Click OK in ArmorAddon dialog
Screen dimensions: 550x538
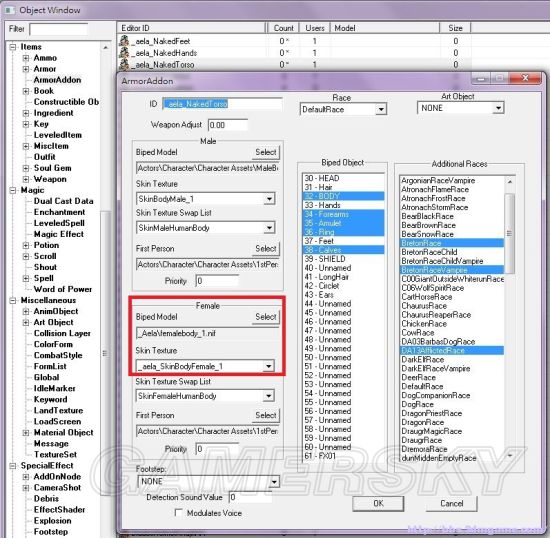[x=378, y=503]
